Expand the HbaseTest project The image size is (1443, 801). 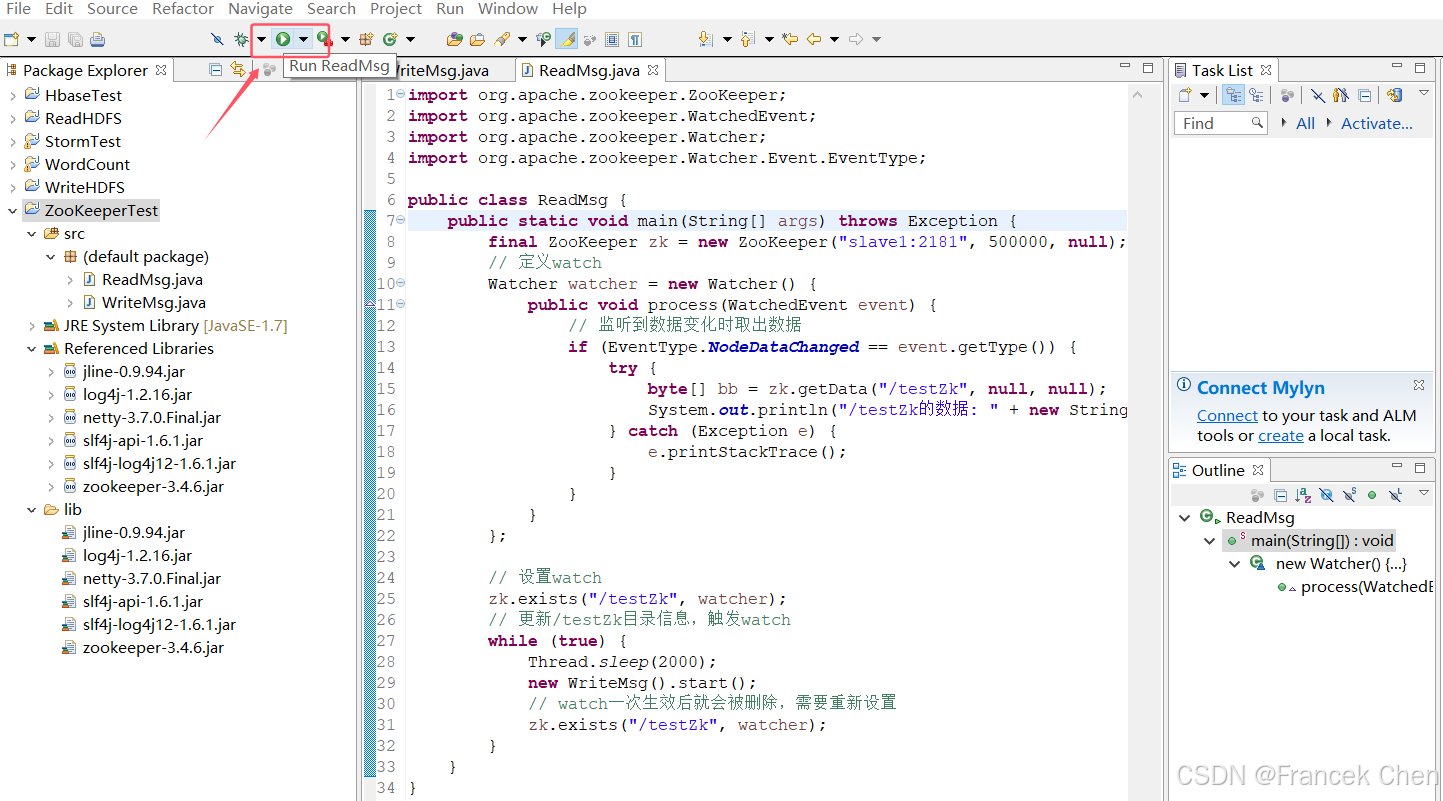click(12, 96)
